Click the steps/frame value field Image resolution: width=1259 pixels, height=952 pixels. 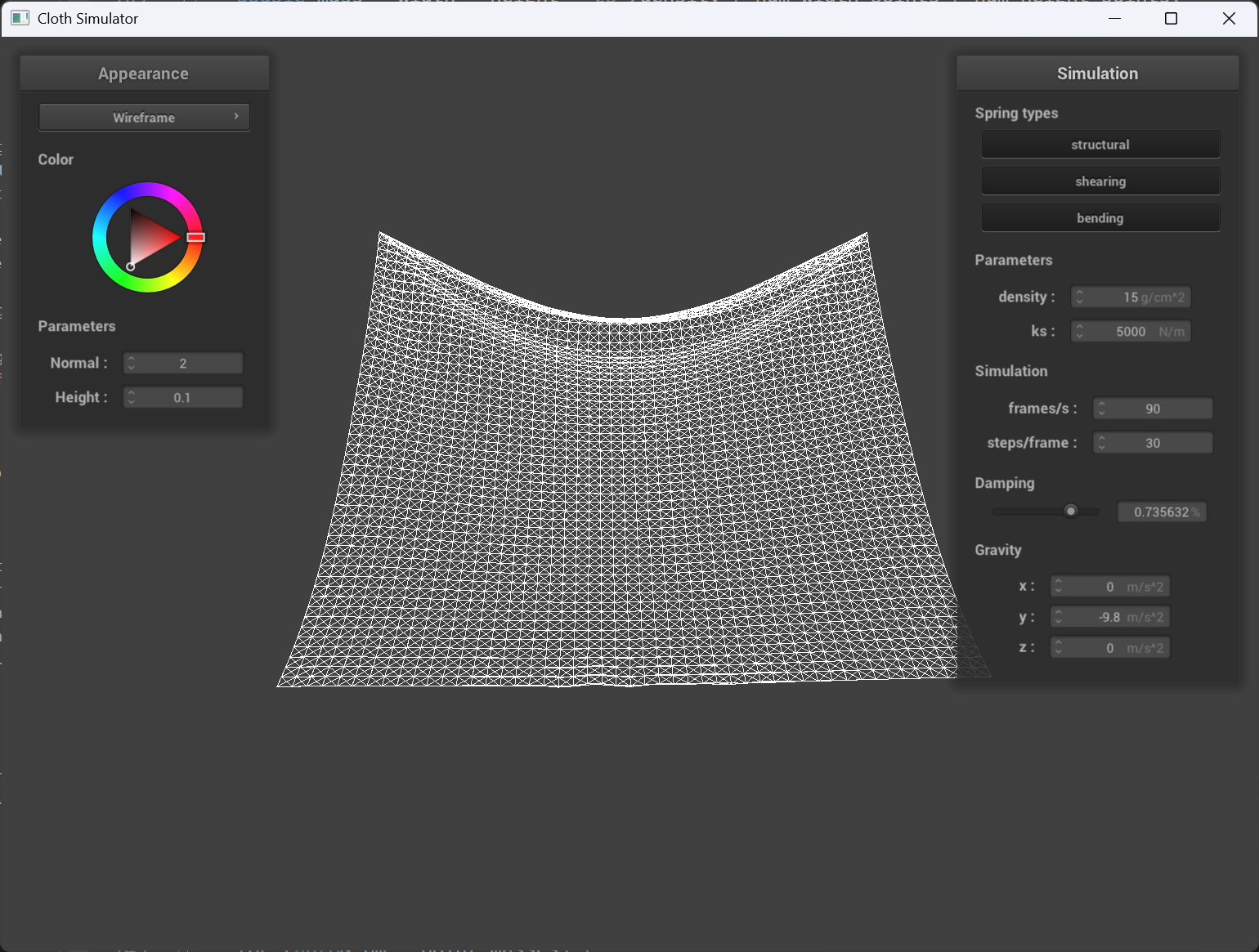[x=1154, y=443]
